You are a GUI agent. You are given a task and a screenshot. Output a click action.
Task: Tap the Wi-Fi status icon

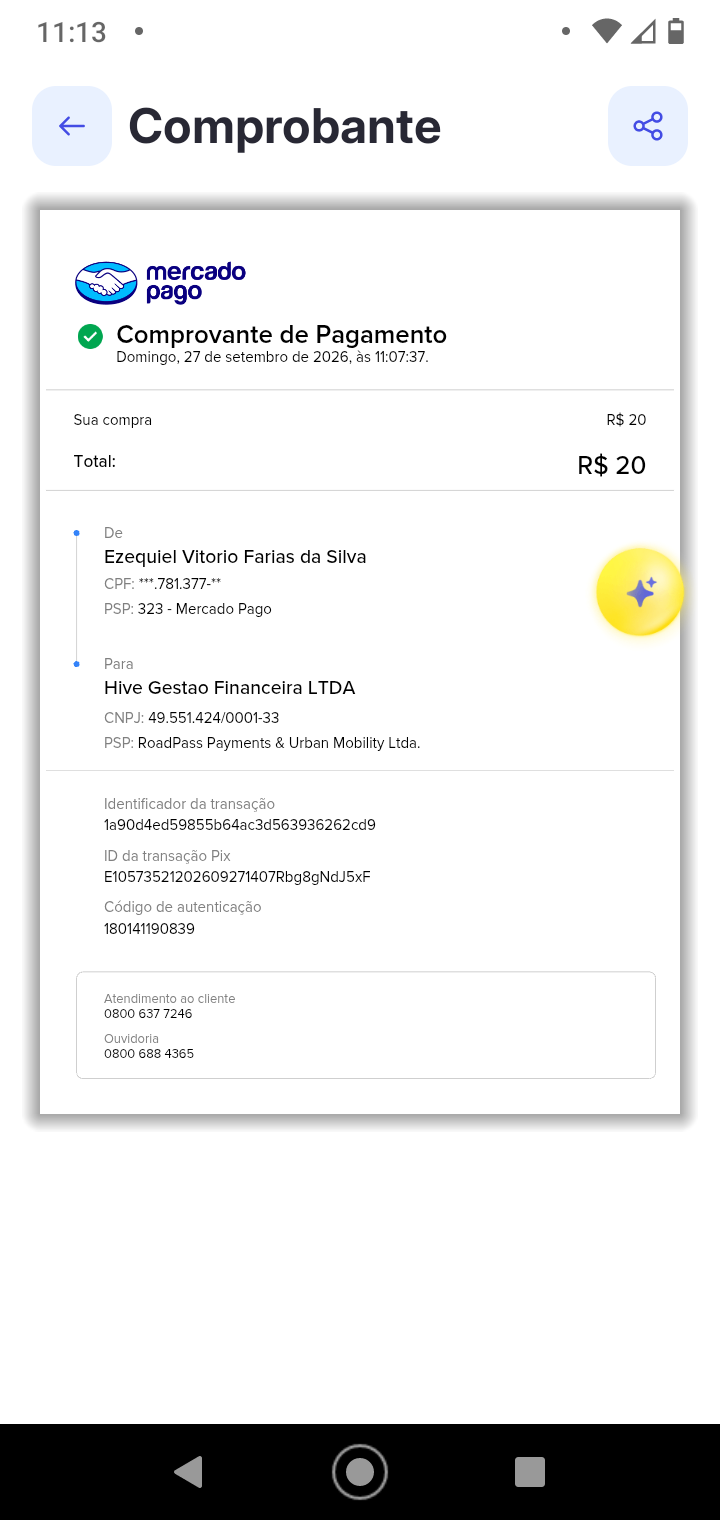[x=606, y=31]
